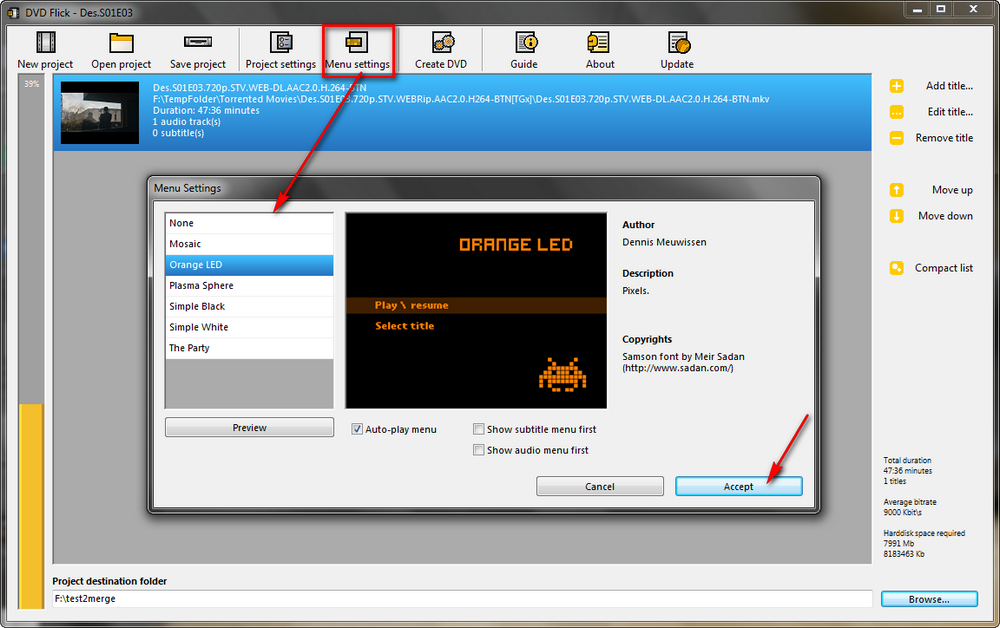Pick The Party menu template
The width and height of the screenshot is (1000, 628).
[249, 348]
